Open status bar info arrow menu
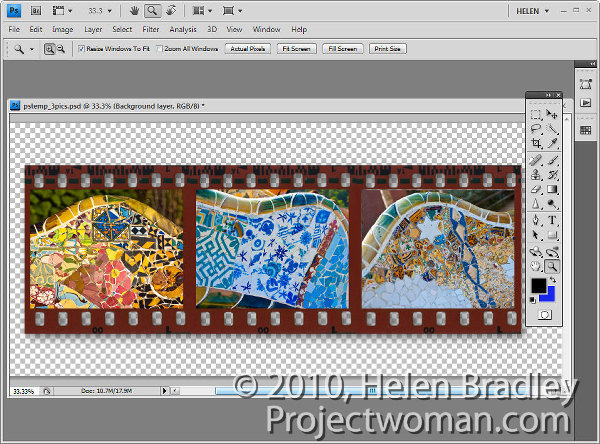600x444 pixels. point(165,391)
